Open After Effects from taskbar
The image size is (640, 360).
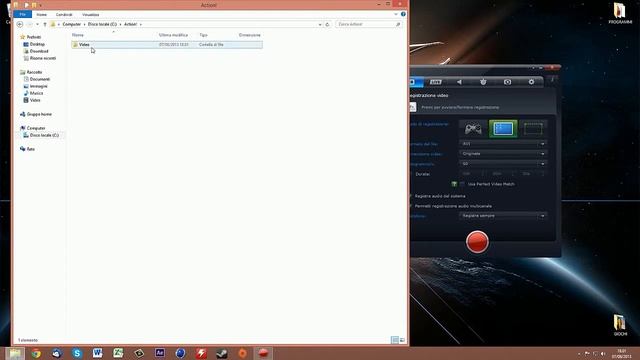160,353
